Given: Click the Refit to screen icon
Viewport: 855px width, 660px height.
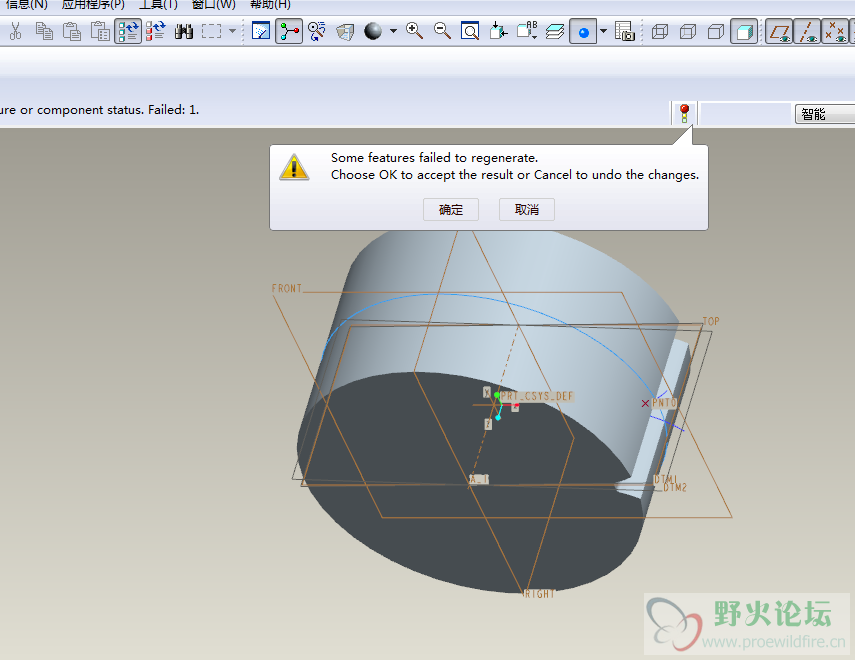Looking at the screenshot, I should [x=470, y=31].
